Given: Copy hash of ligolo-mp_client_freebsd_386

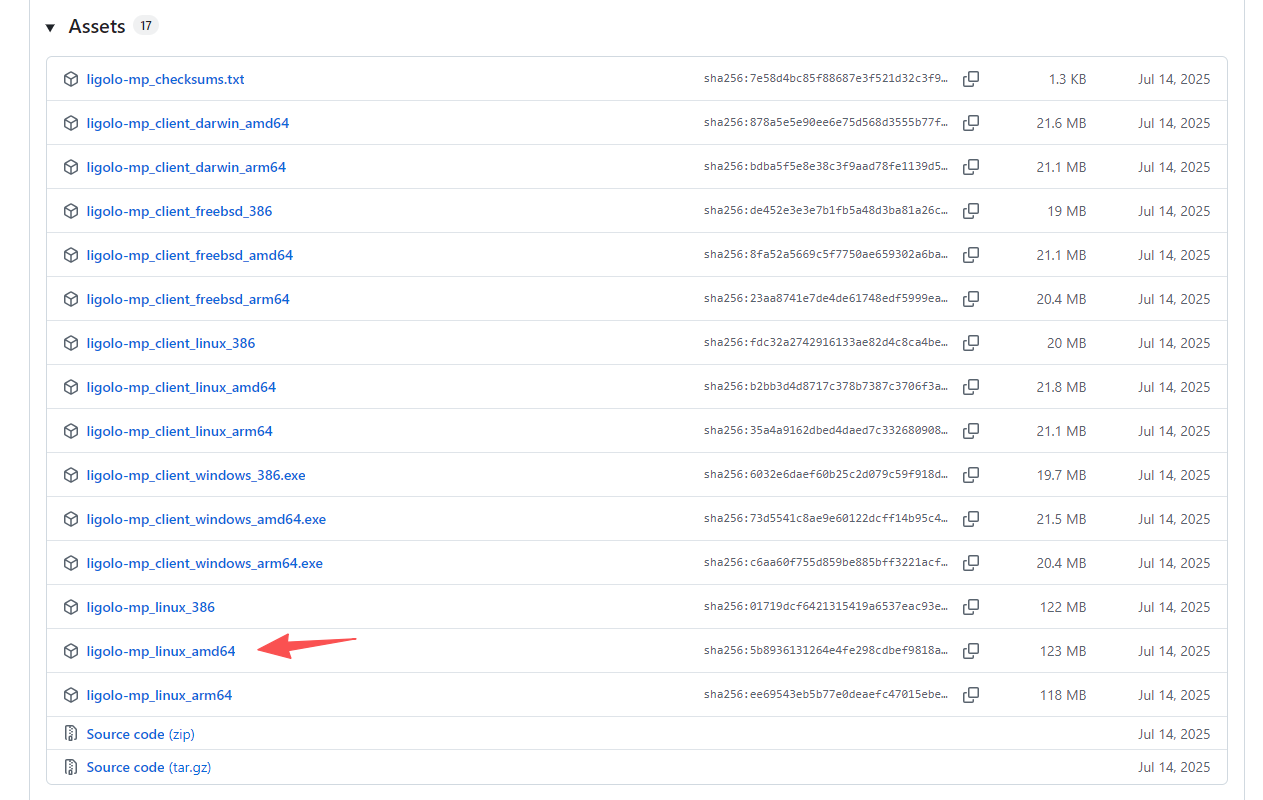Looking at the screenshot, I should 970,211.
